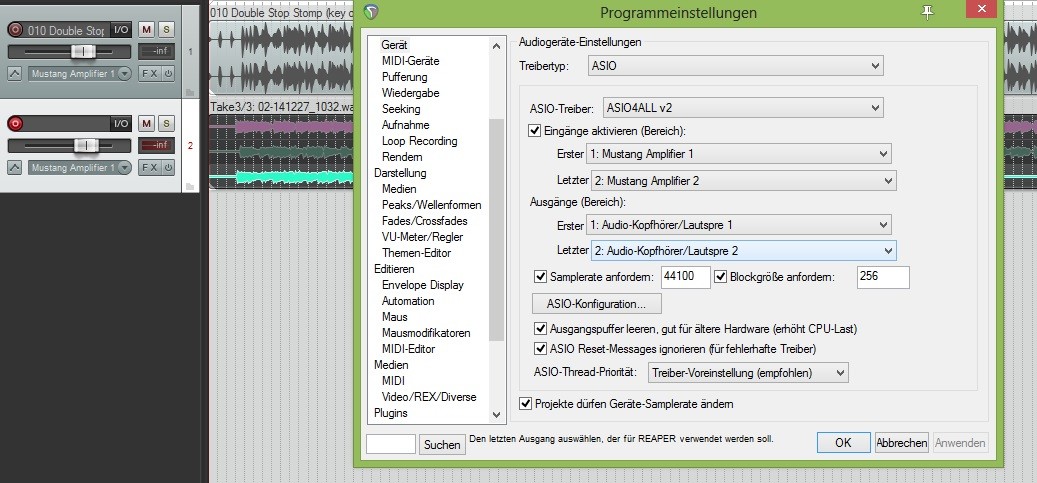This screenshot has width=1037, height=483.
Task: Click the Suchen button
Action: coord(442,445)
